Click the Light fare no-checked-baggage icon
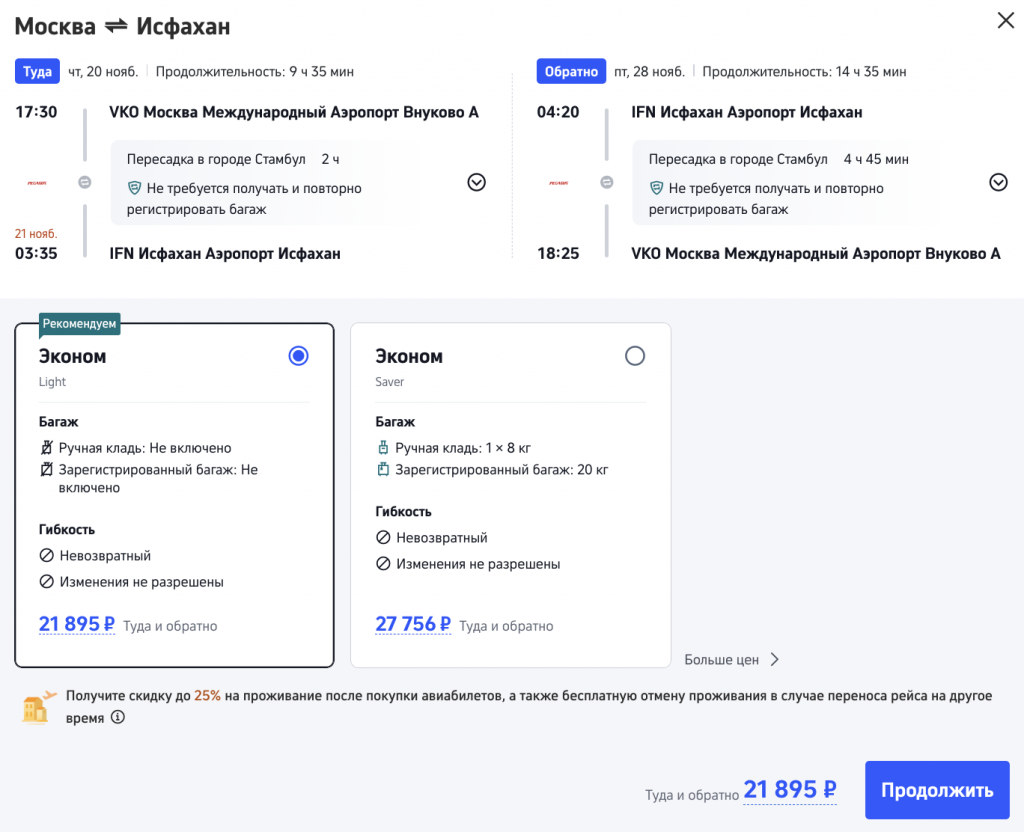 pyautogui.click(x=46, y=469)
